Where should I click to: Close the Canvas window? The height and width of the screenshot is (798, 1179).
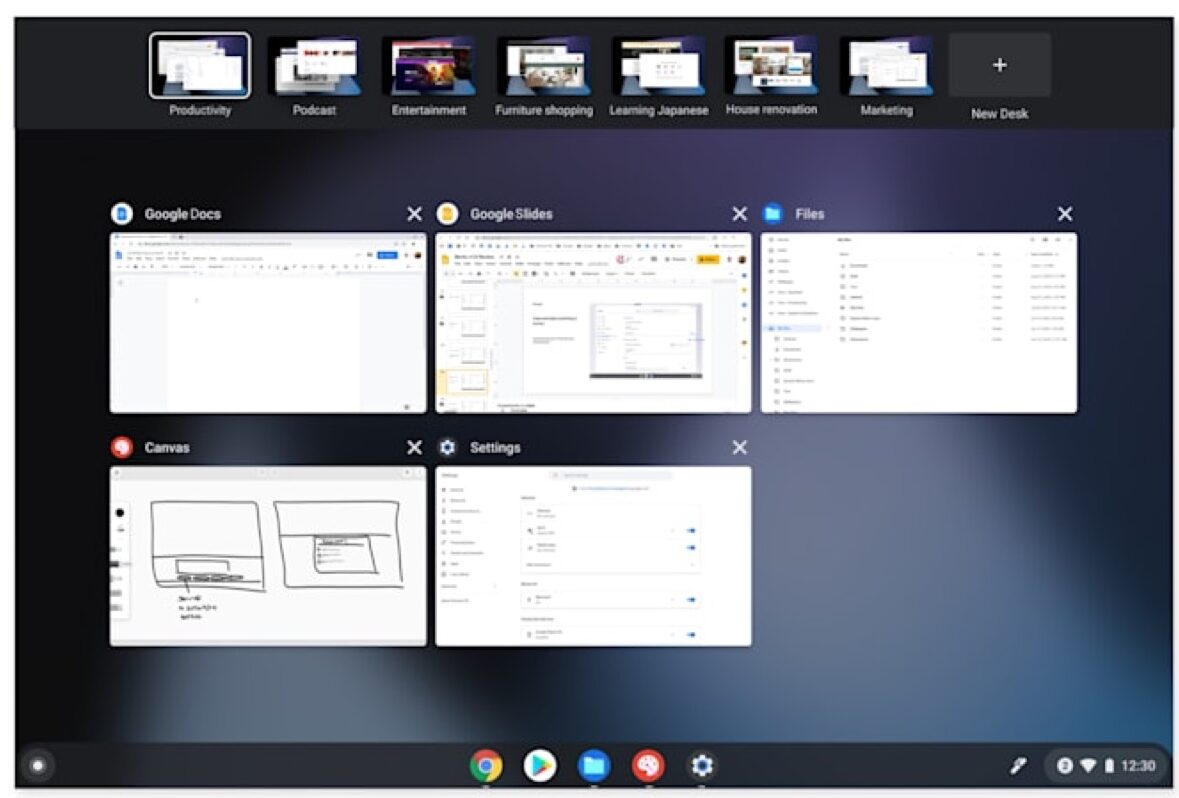tap(414, 448)
